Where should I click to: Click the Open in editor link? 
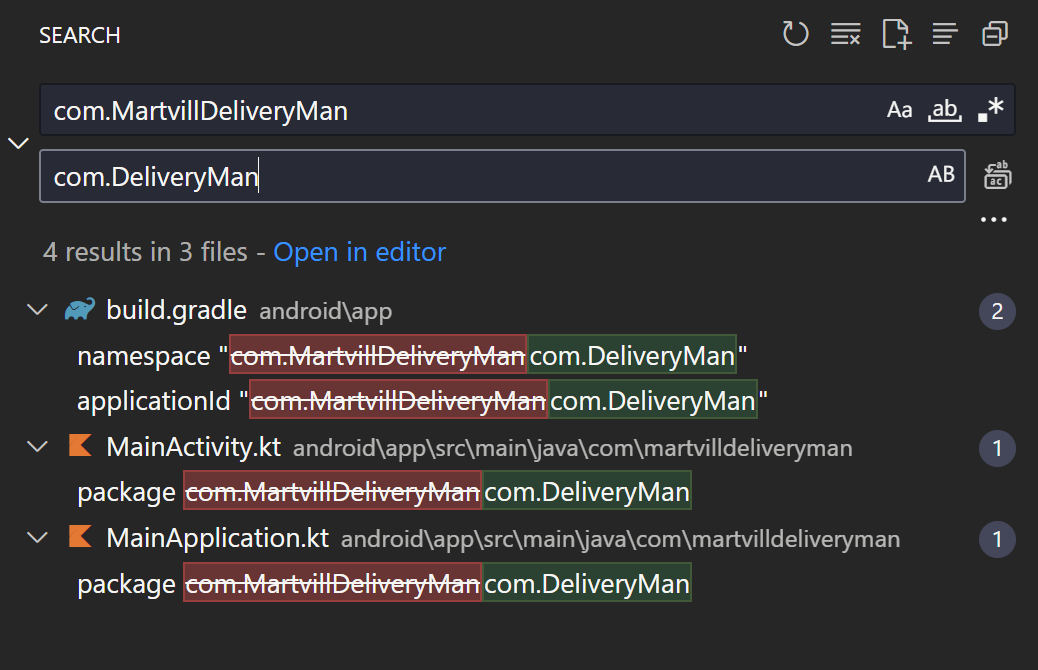point(359,252)
